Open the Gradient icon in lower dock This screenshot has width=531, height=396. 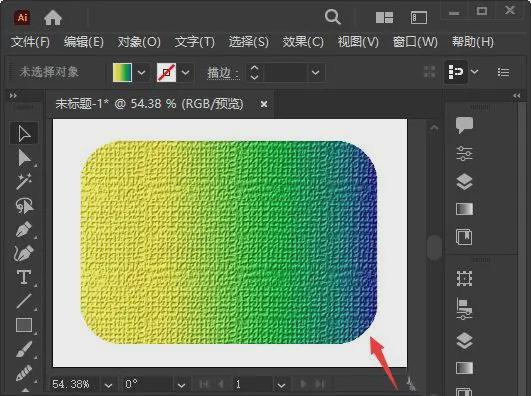[464, 368]
